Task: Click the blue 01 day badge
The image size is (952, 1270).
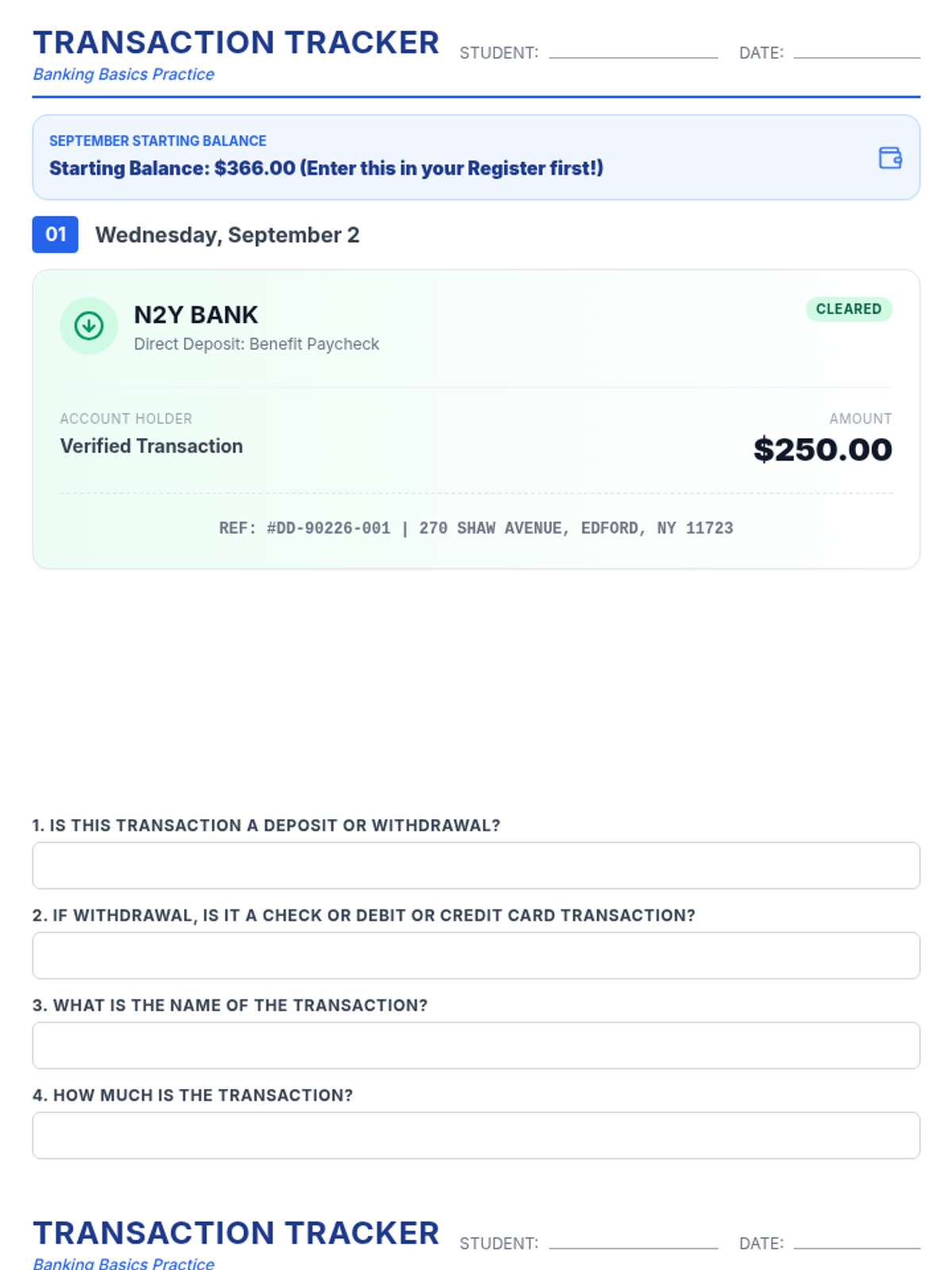Action: pyautogui.click(x=55, y=234)
